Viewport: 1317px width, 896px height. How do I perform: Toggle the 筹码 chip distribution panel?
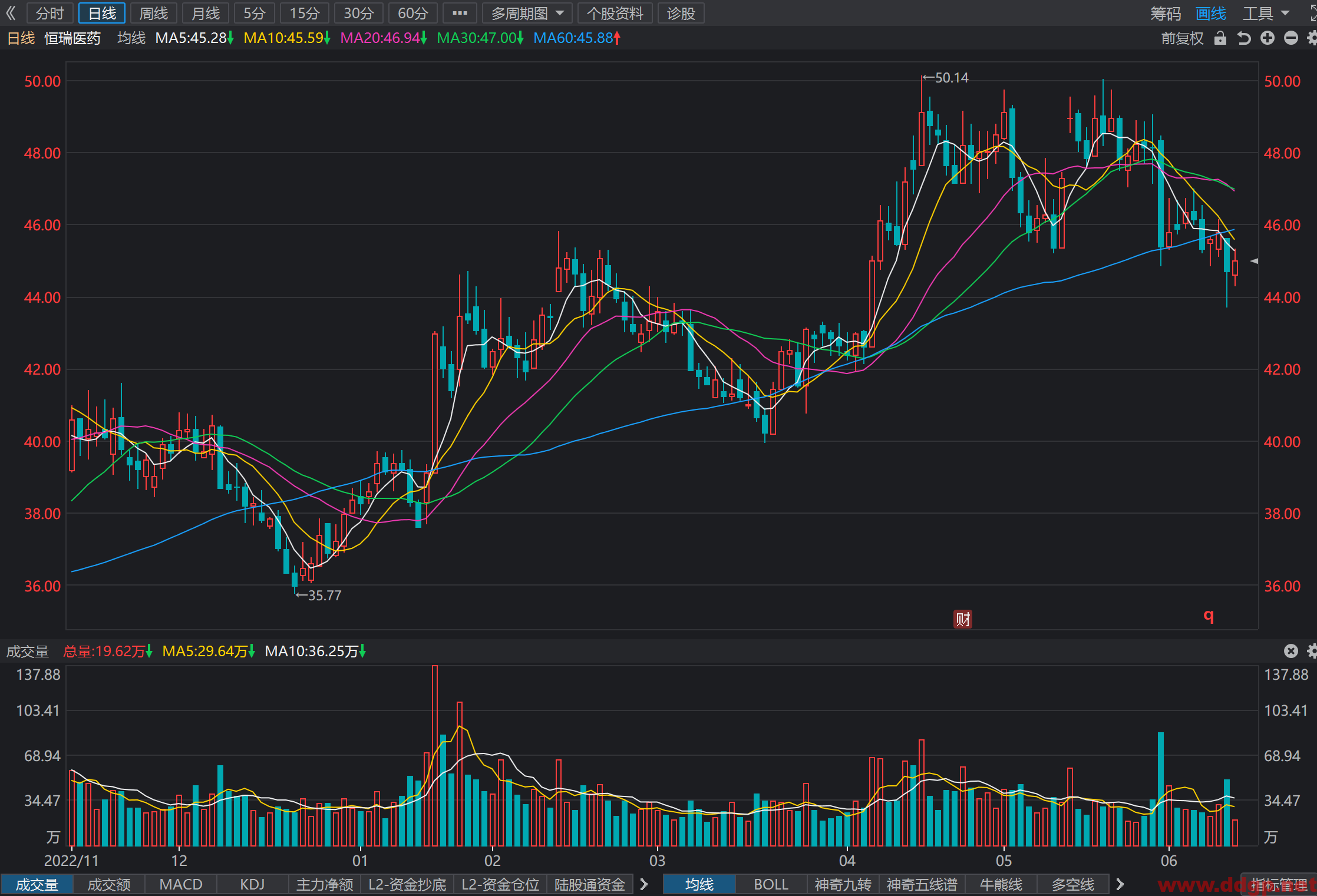coord(1166,14)
